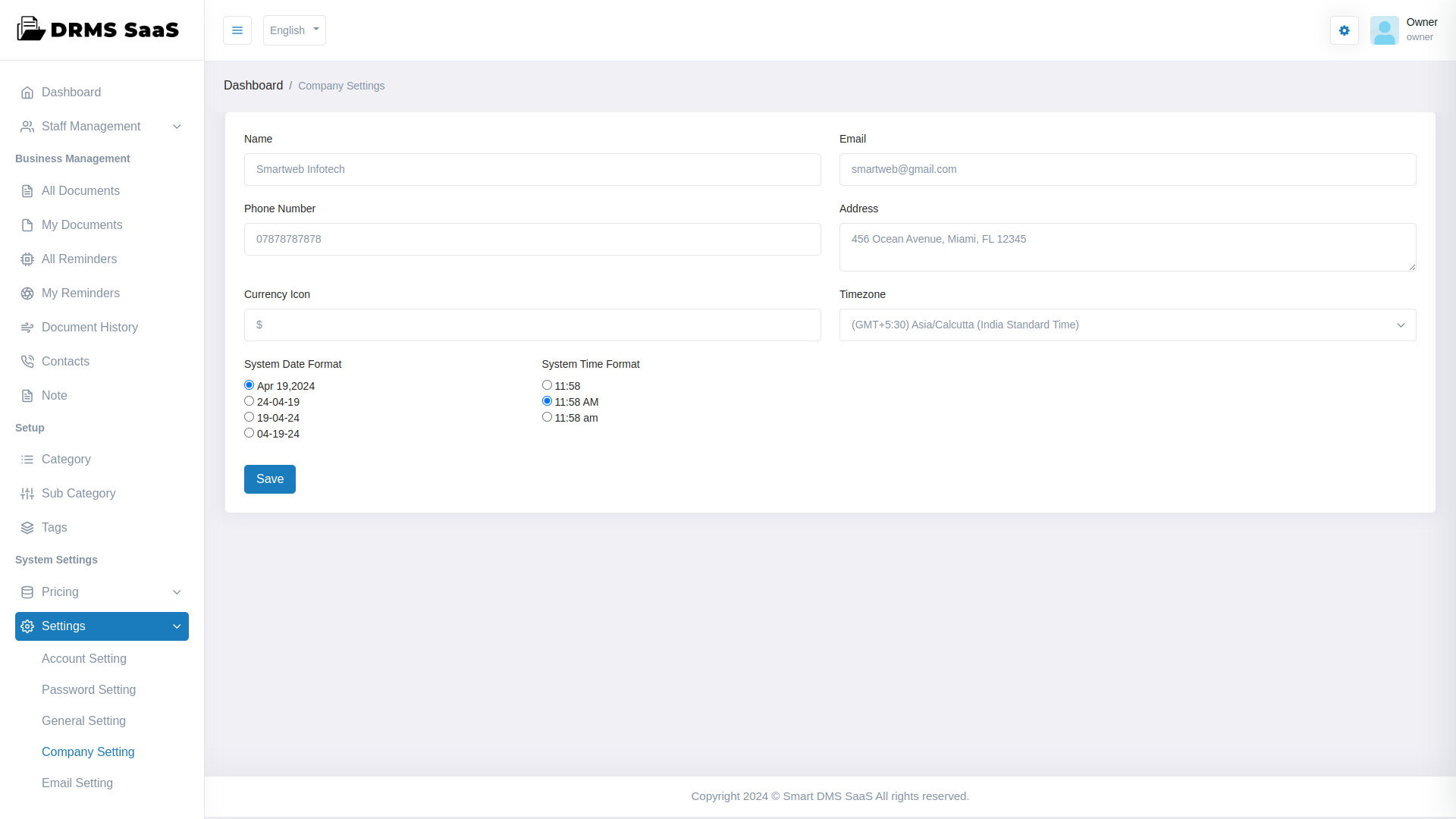This screenshot has width=1456, height=819.
Task: Click the Tags layers icon
Action: point(27,528)
